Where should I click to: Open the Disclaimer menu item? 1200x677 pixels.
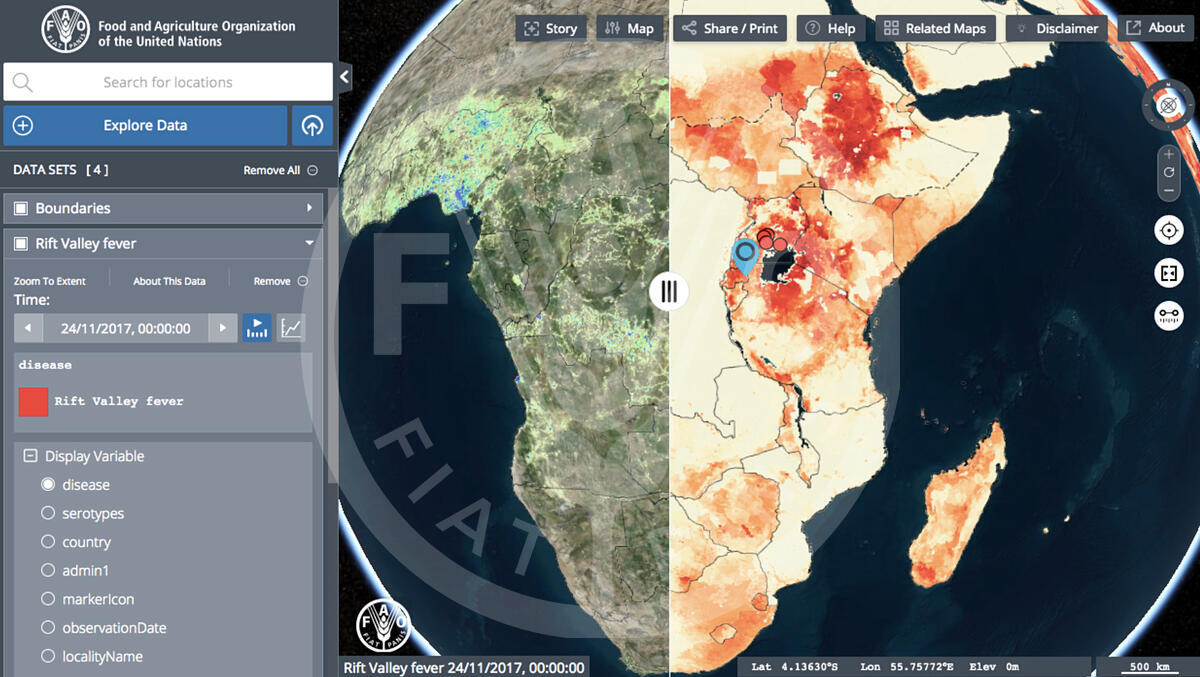point(1057,28)
